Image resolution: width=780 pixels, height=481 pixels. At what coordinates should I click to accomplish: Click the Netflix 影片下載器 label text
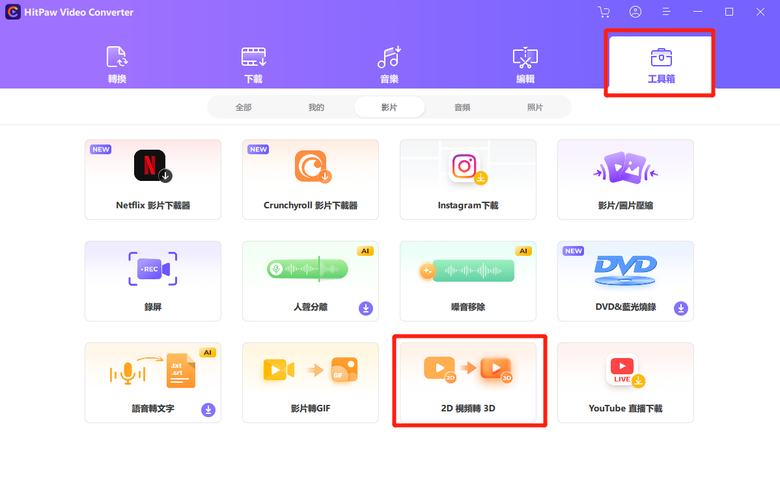pyautogui.click(x=153, y=205)
